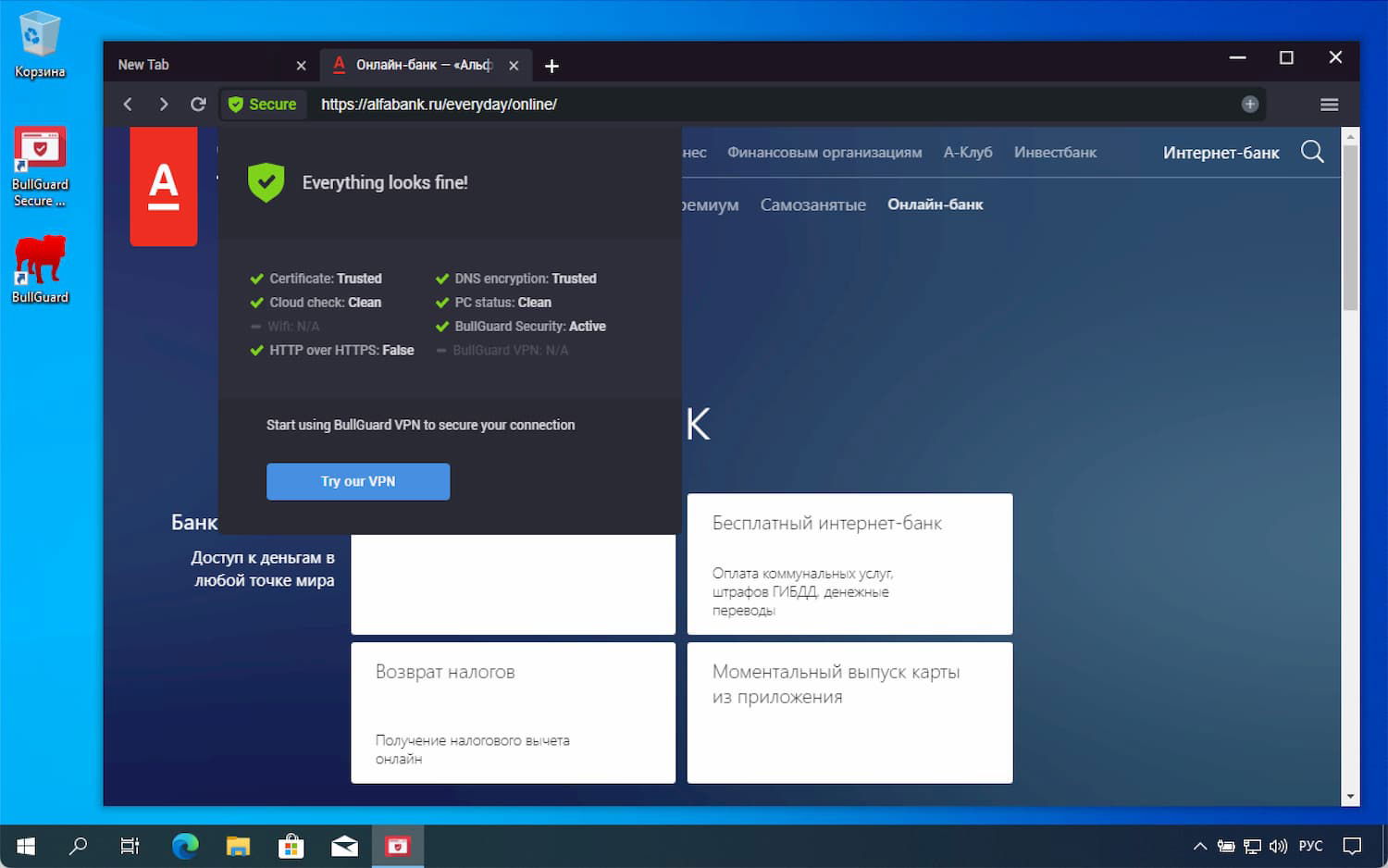This screenshot has height=868, width=1388.
Task: Open the Инвестбанк section
Action: pos(1055,152)
